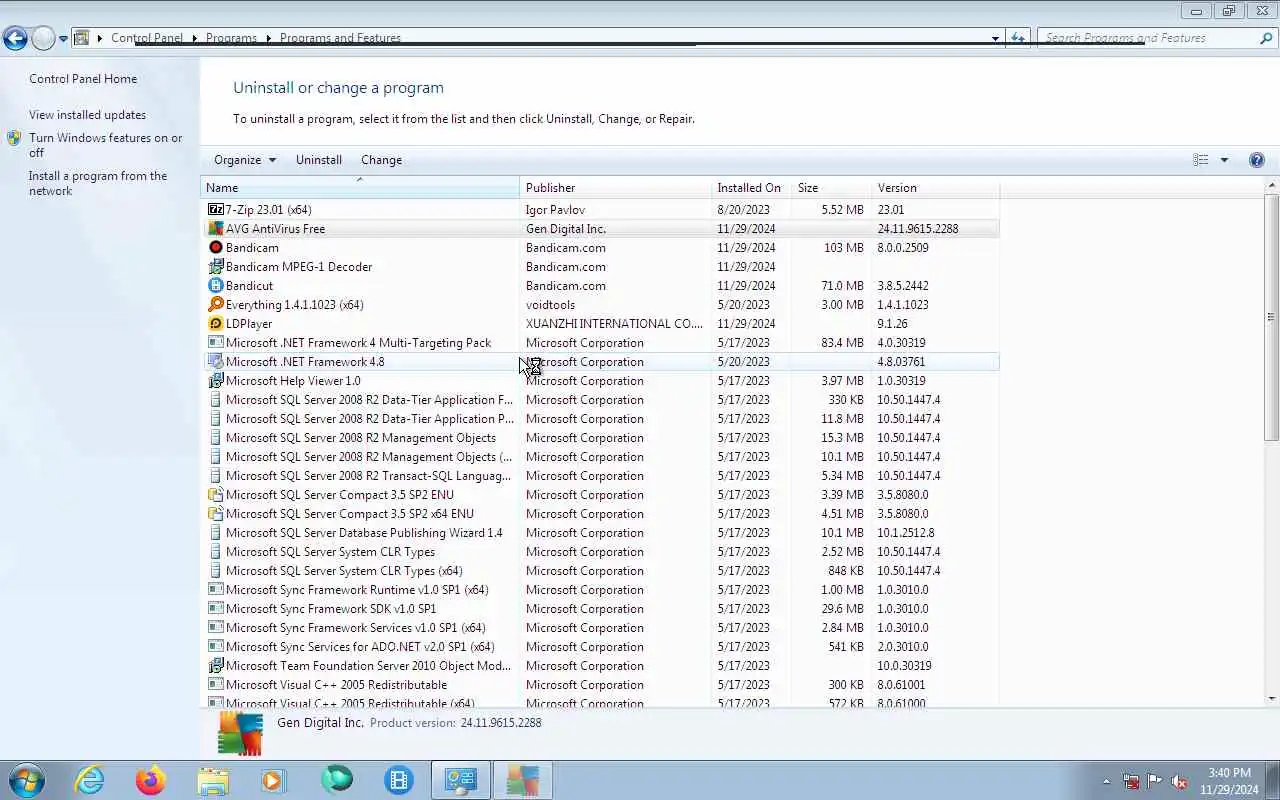This screenshot has width=1280, height=800.
Task: Change the list view with the view icon
Action: coord(1201,160)
